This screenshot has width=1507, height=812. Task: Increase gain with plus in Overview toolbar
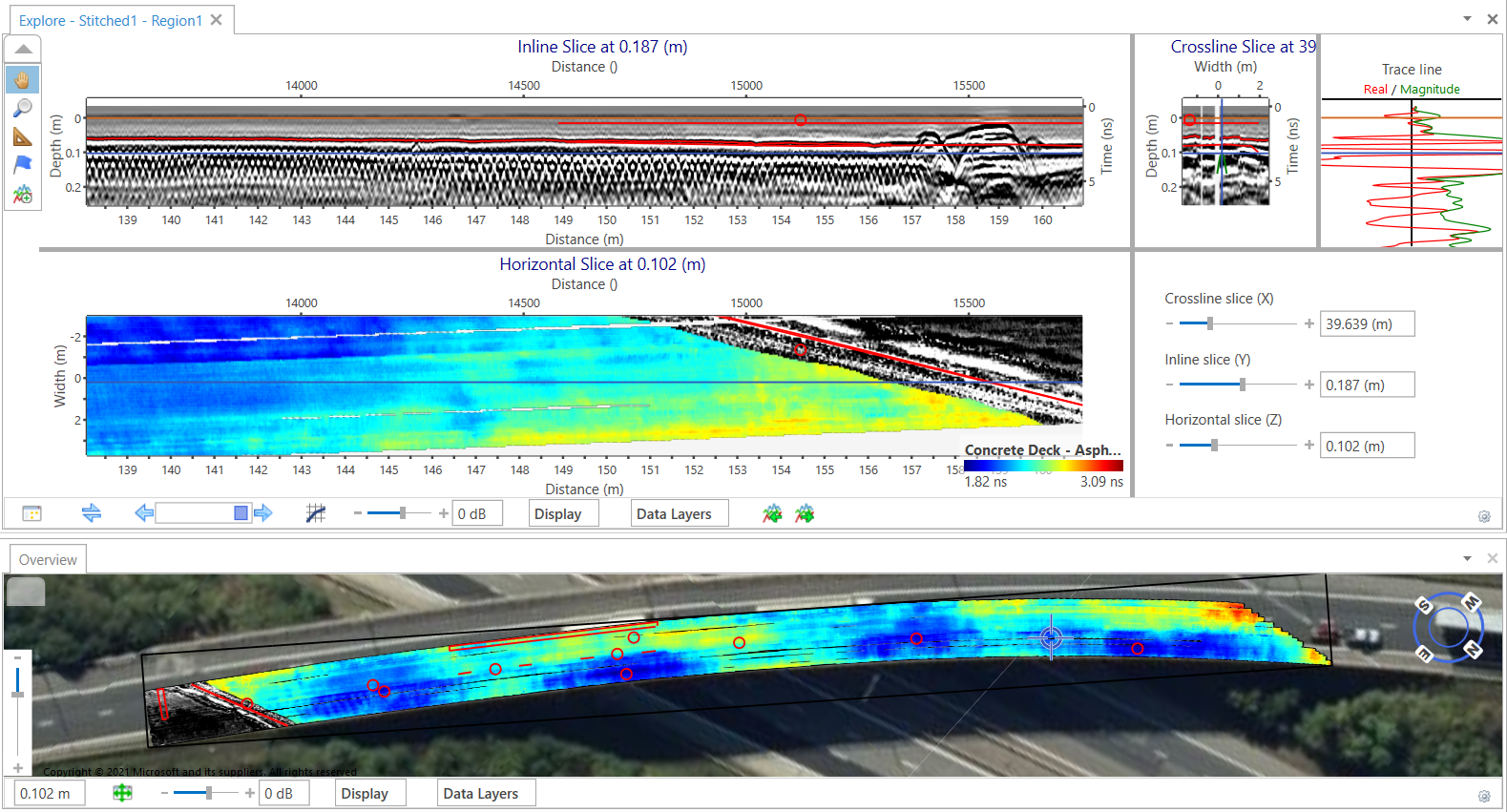[250, 793]
